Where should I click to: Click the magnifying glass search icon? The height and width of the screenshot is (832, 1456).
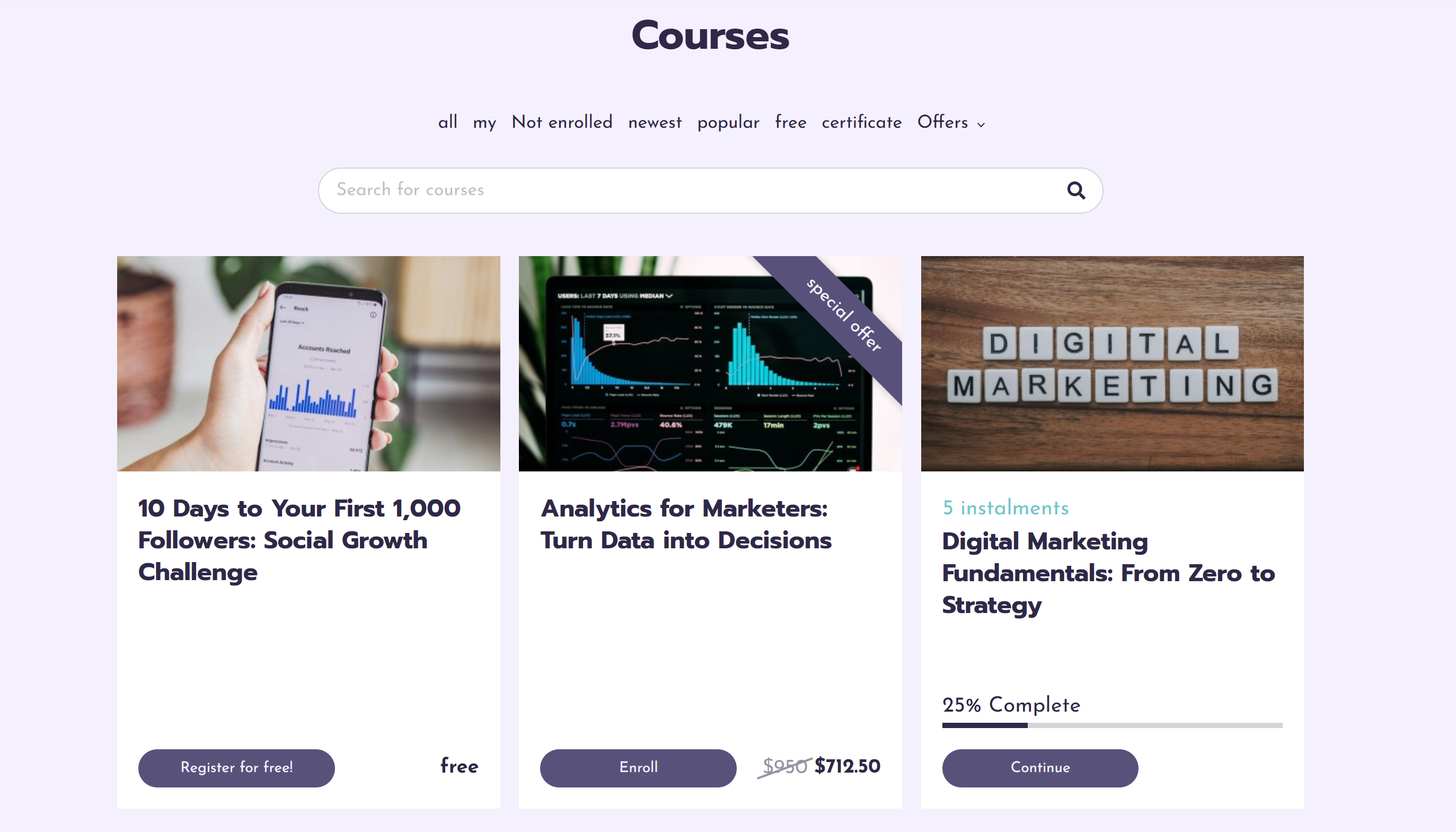pos(1076,190)
